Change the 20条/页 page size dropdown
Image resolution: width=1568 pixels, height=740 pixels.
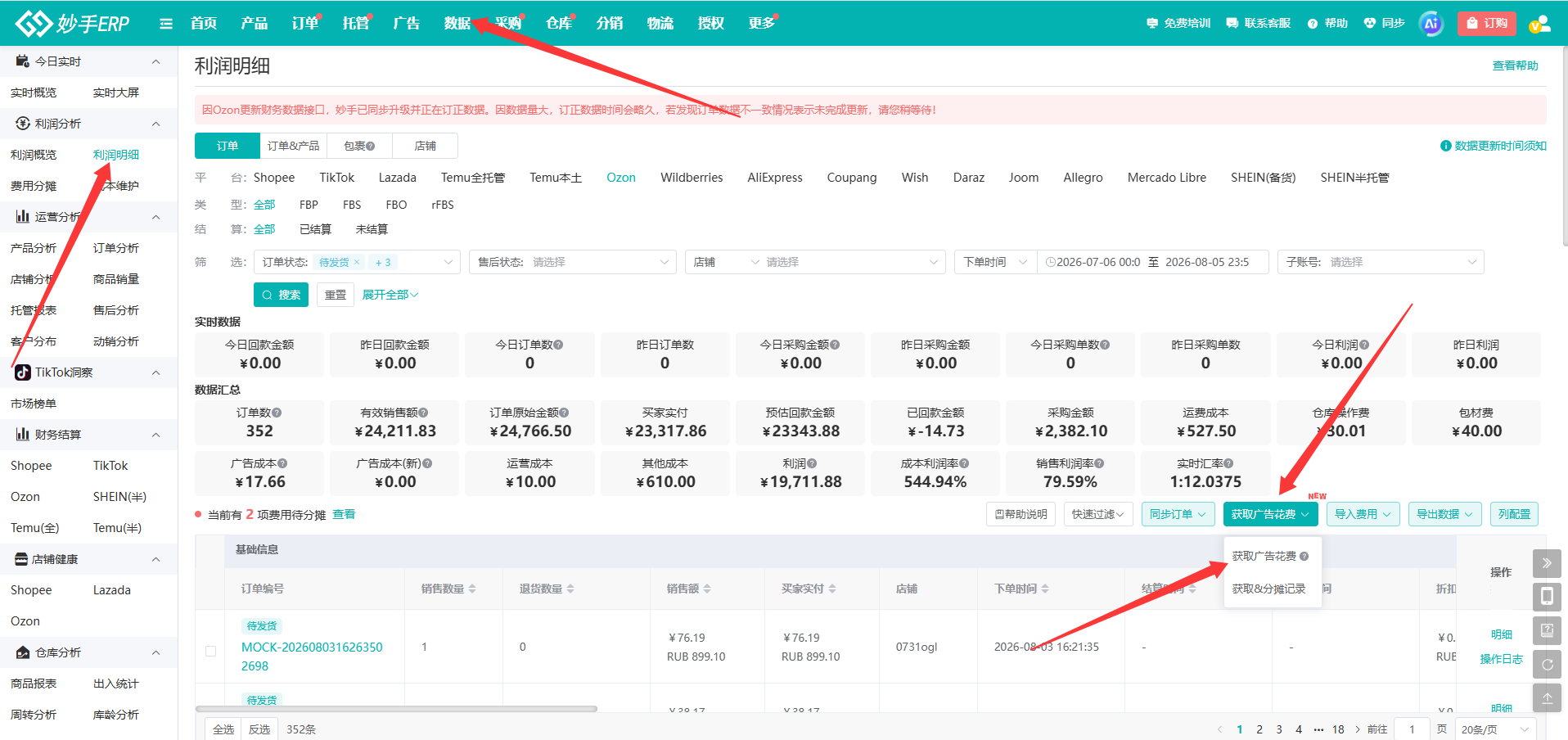pyautogui.click(x=1495, y=729)
